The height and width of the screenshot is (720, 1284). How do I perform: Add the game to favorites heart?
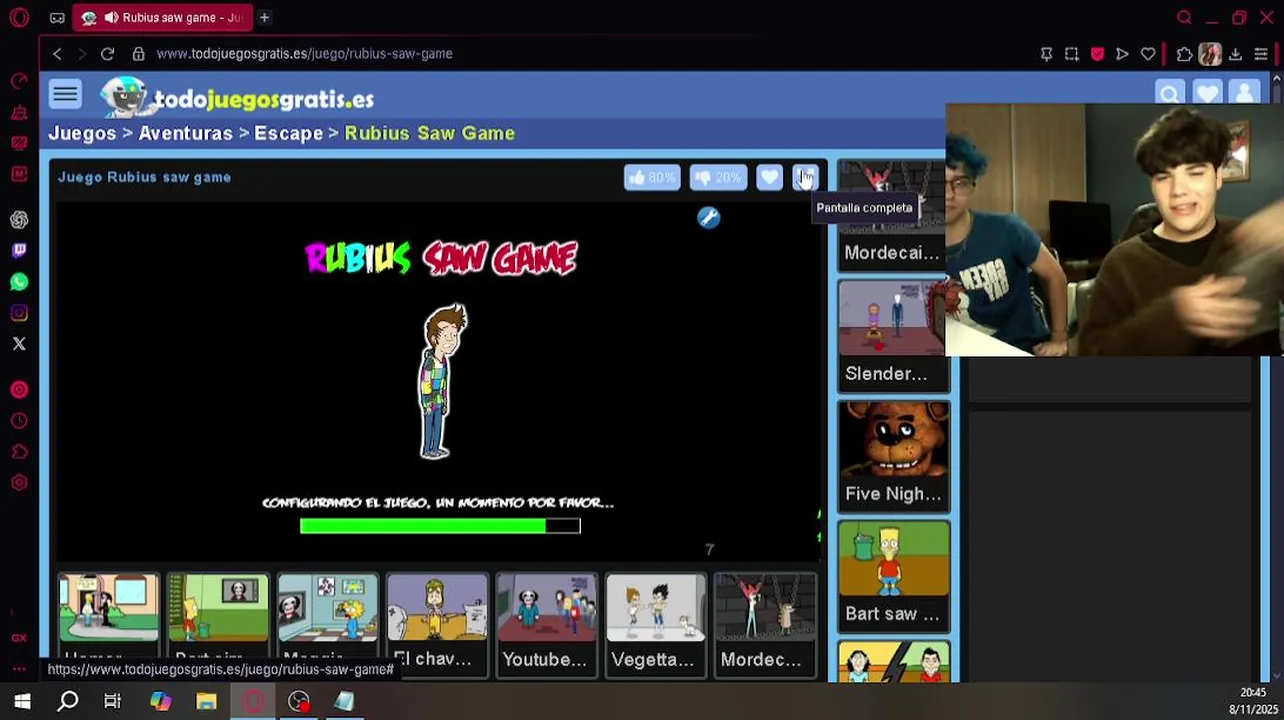coord(769,177)
